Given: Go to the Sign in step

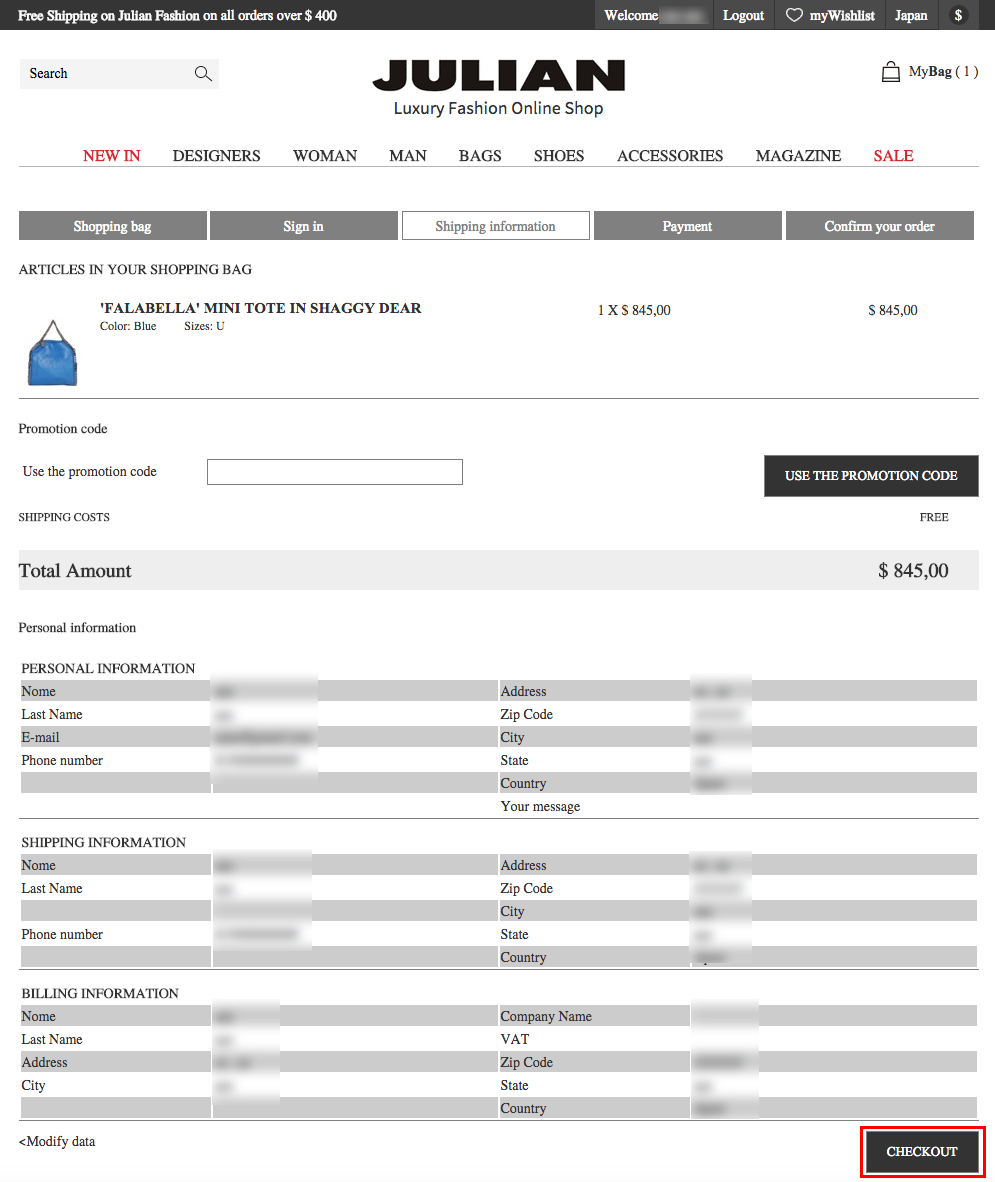Looking at the screenshot, I should point(304,225).
